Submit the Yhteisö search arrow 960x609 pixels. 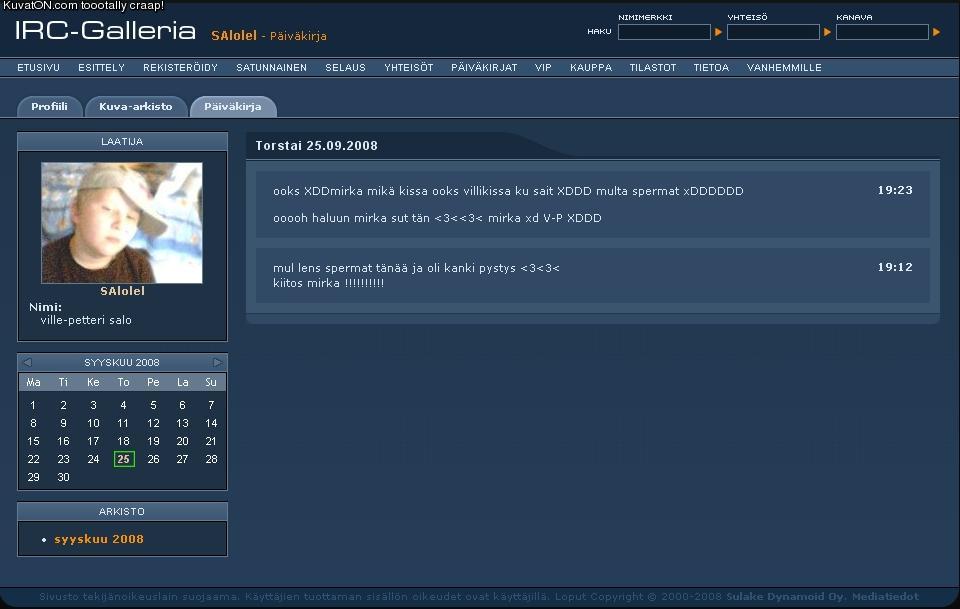pyautogui.click(x=827, y=32)
